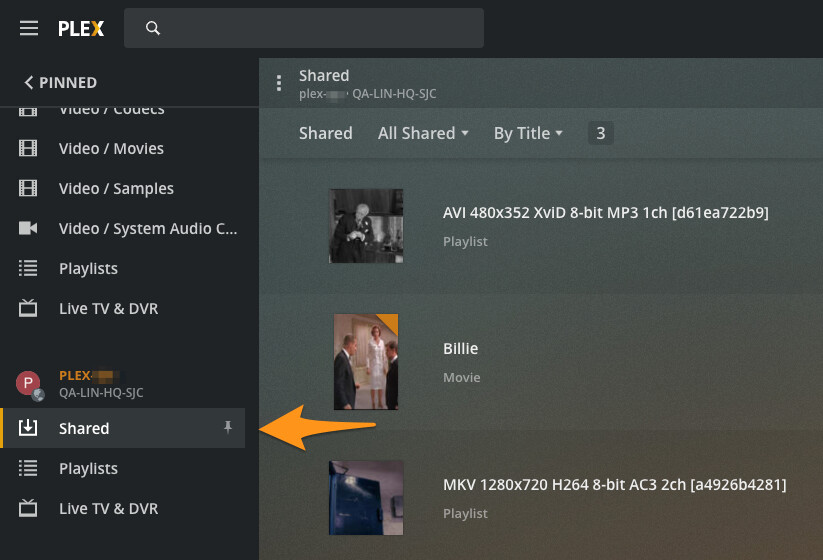Click the Playlist label under AVI item
Image resolution: width=823 pixels, height=560 pixels.
tap(465, 241)
